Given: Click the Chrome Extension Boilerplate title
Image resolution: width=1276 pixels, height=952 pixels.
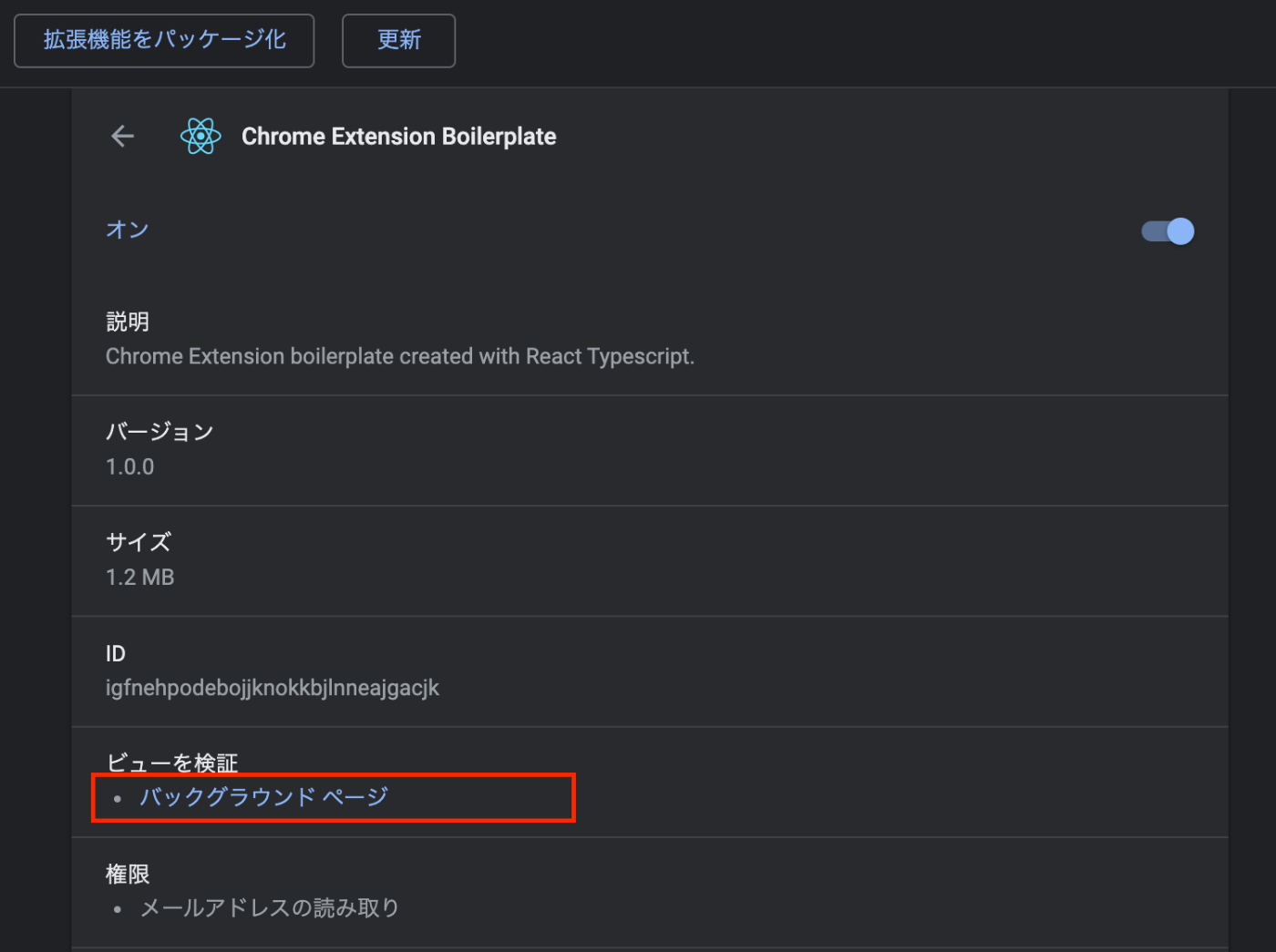Looking at the screenshot, I should [x=398, y=137].
